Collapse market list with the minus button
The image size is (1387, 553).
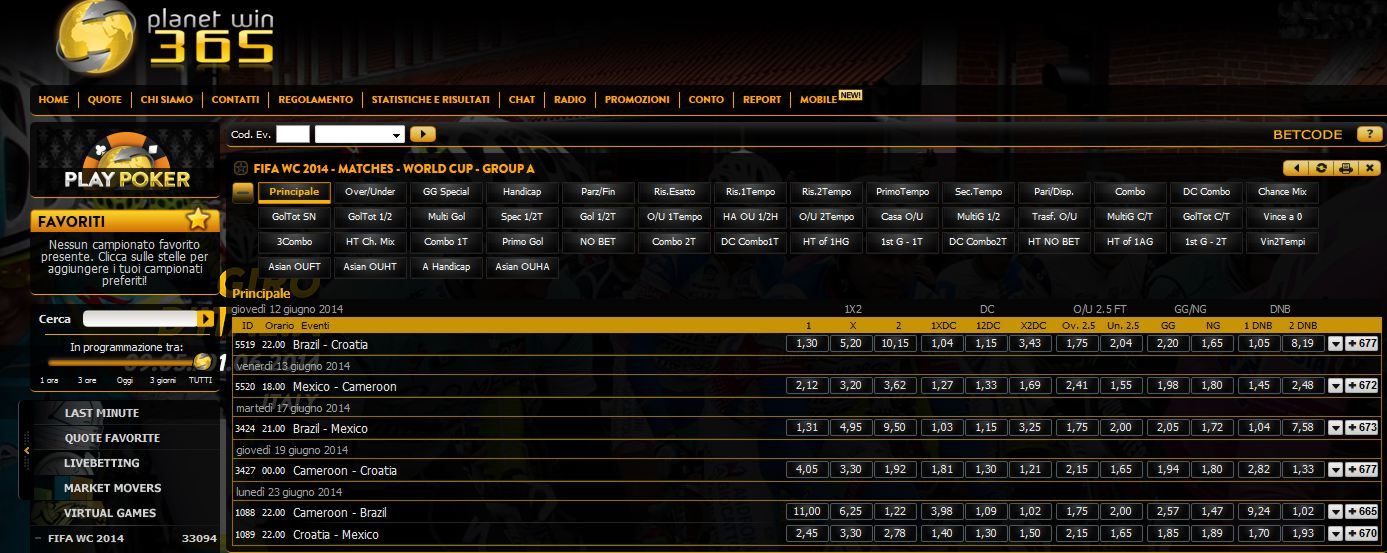click(x=243, y=192)
